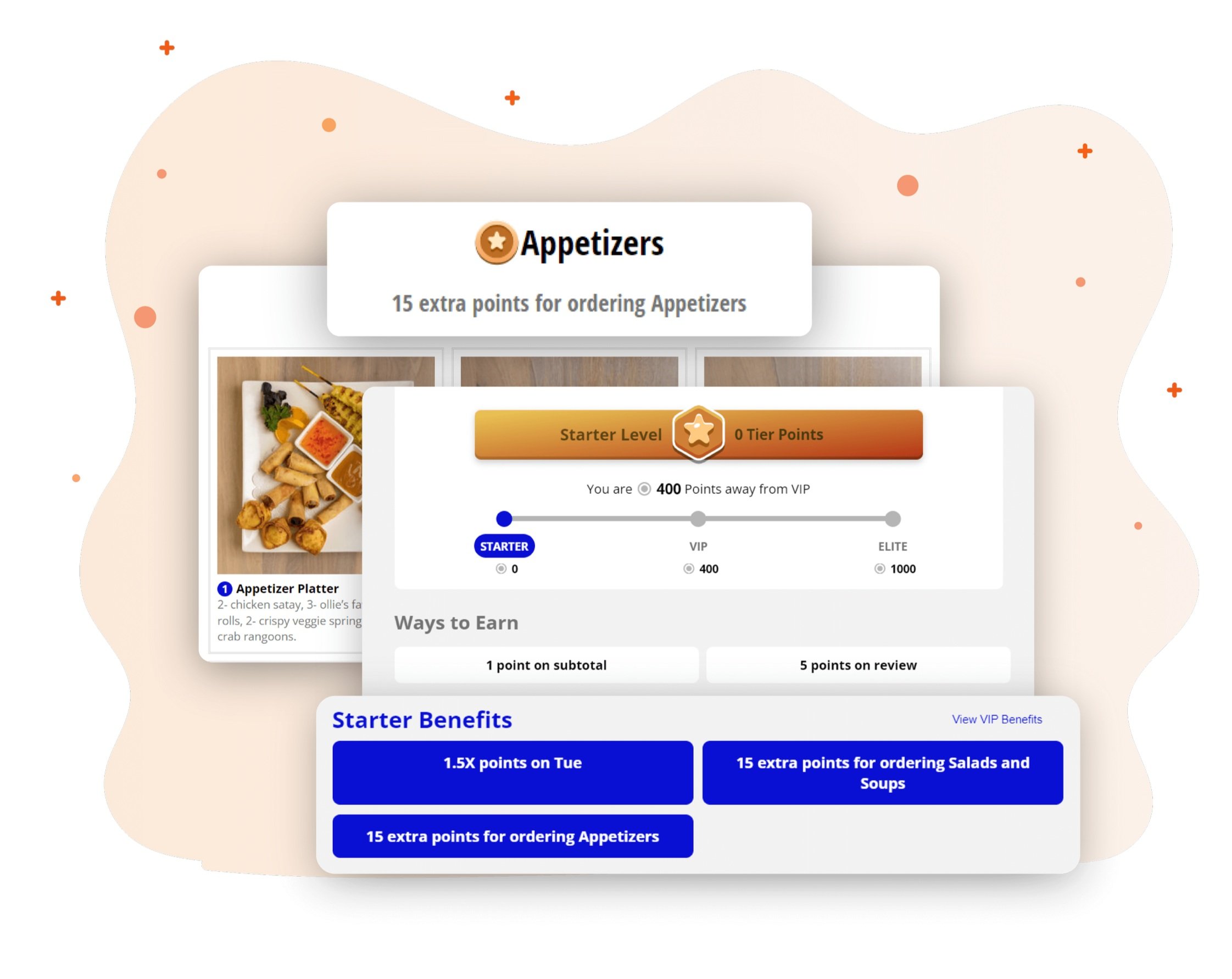The width and height of the screenshot is (1232, 979).
Task: Click the coin icon before 400 Points away
Action: click(644, 488)
